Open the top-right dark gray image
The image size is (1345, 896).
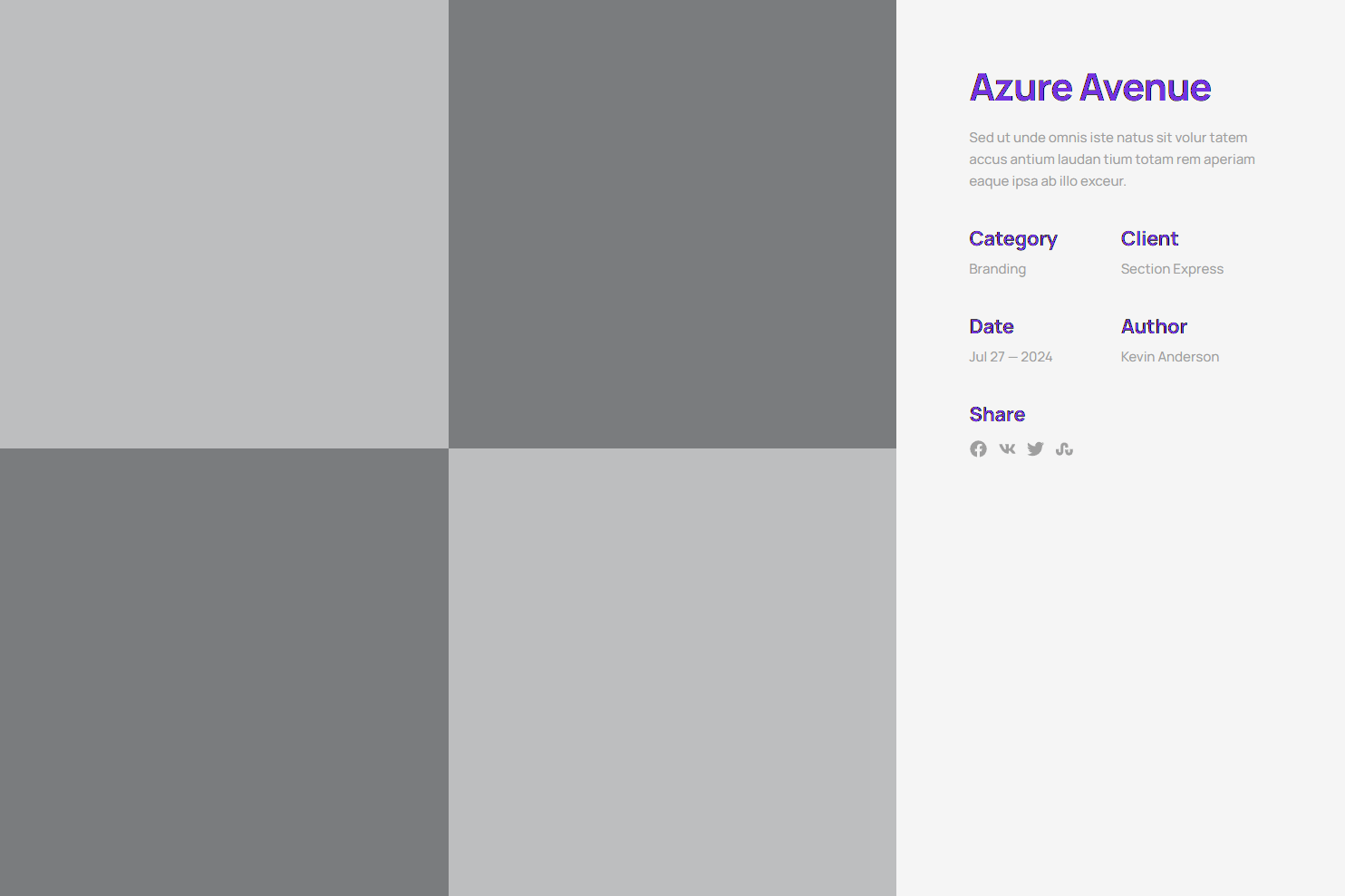click(x=672, y=224)
